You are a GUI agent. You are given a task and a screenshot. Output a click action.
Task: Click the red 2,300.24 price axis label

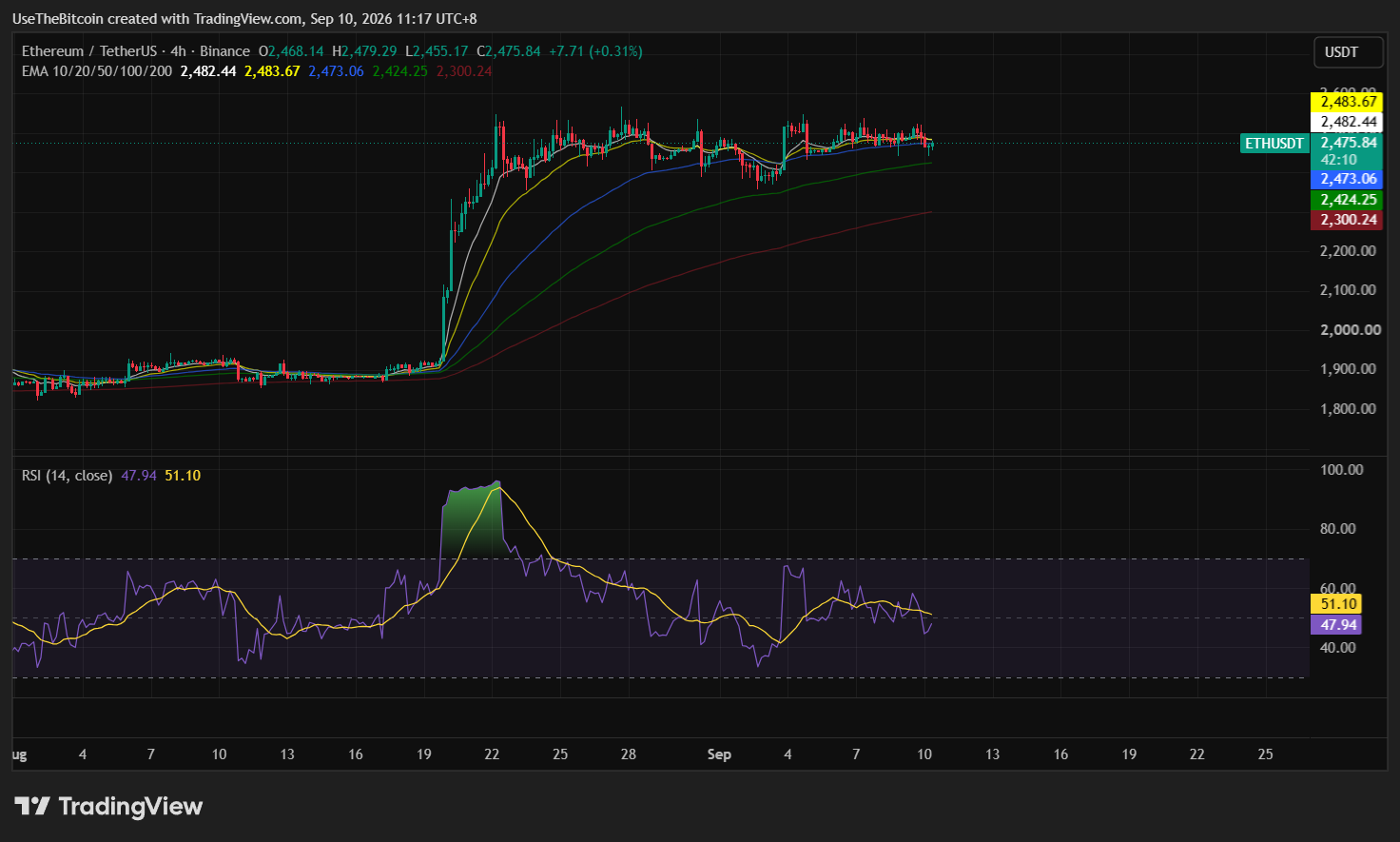(1347, 220)
